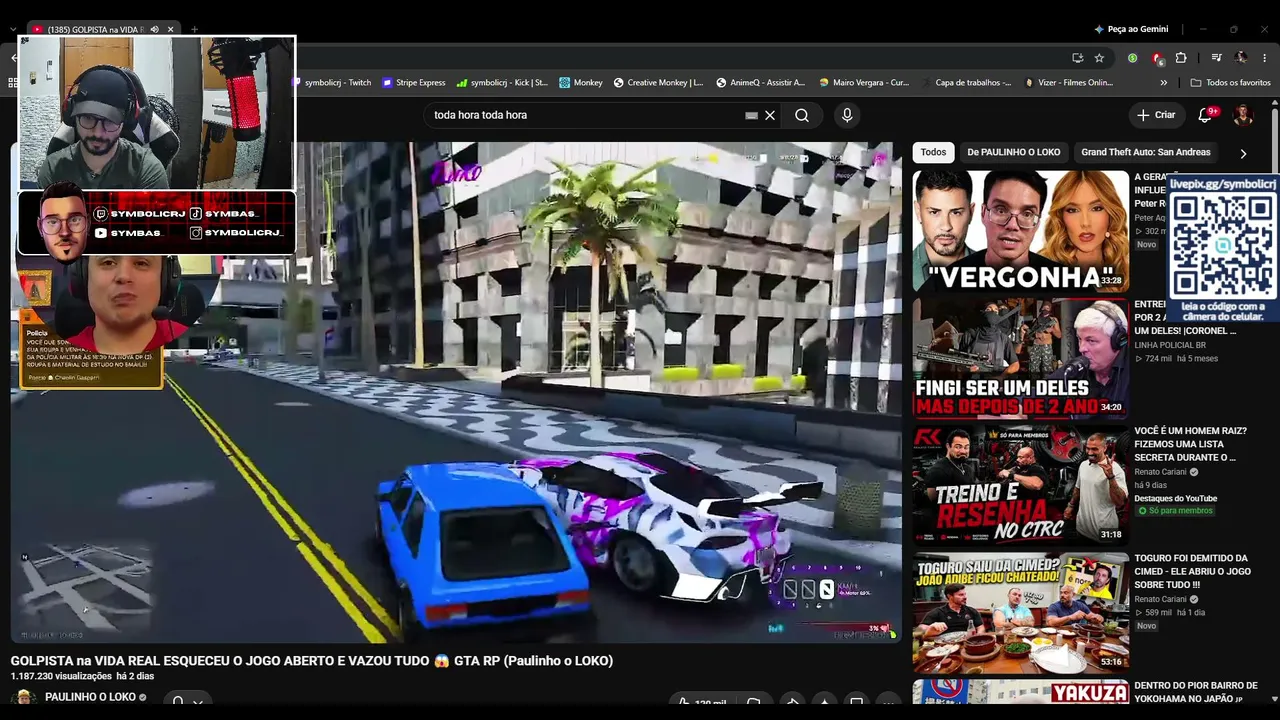Open the Chrome three-dot menu

tap(1265, 58)
